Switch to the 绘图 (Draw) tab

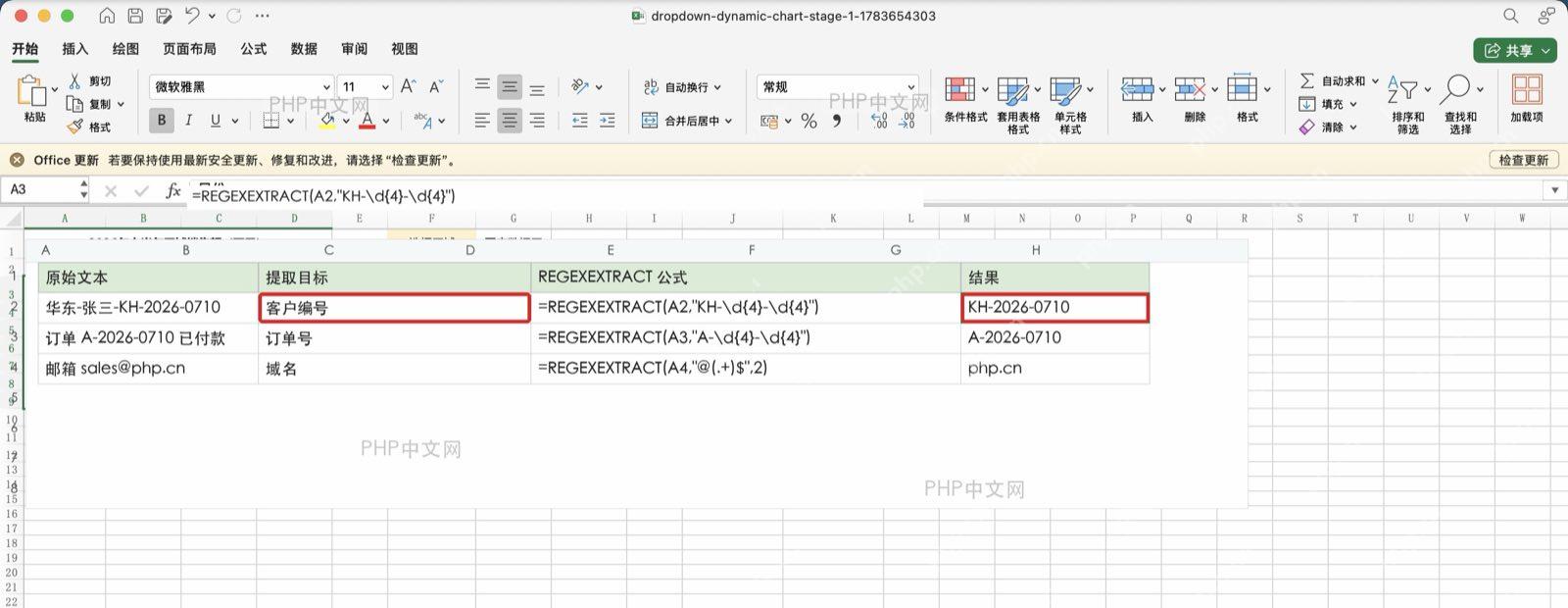click(125, 48)
